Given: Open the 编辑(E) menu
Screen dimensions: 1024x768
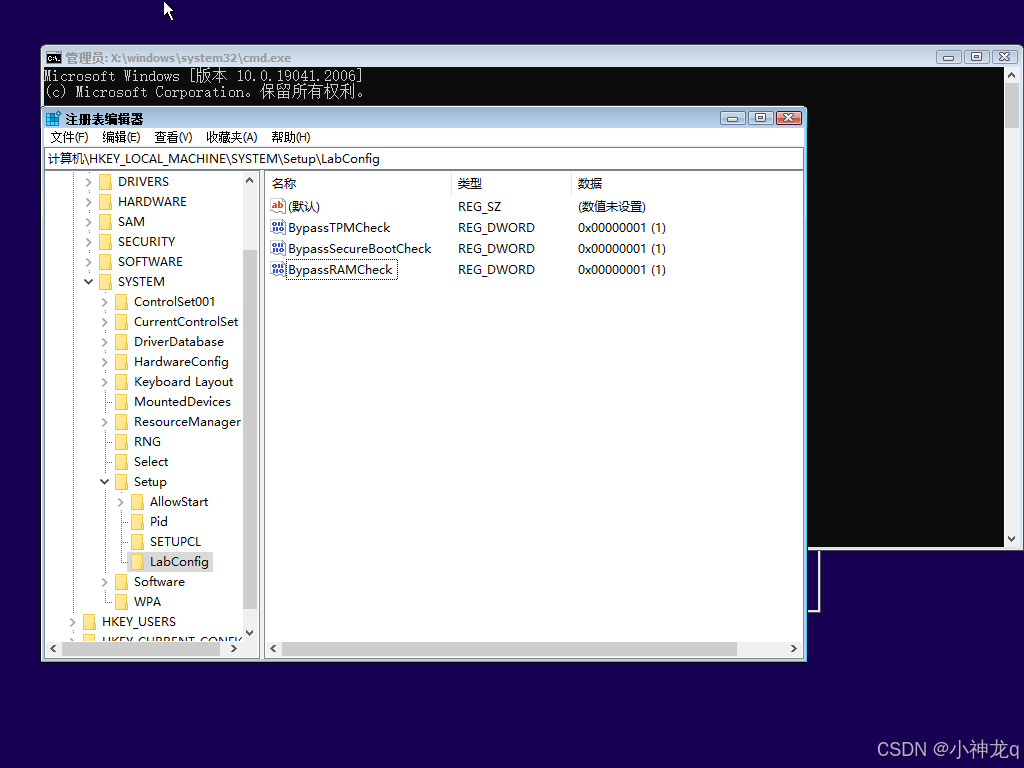Looking at the screenshot, I should tap(120, 137).
